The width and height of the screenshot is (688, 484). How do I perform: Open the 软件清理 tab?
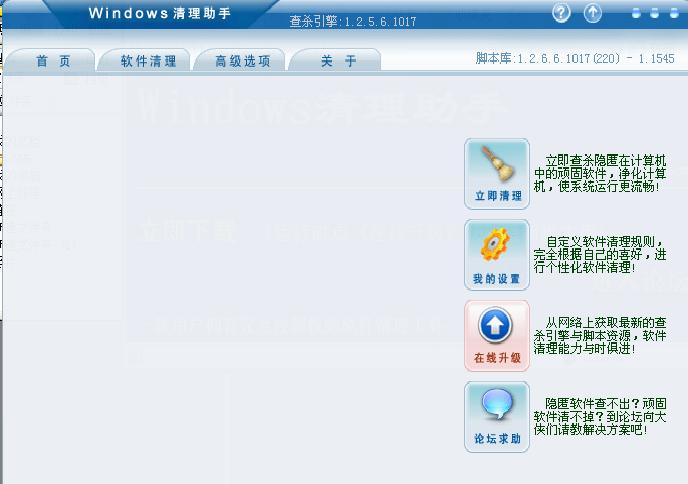[x=146, y=61]
